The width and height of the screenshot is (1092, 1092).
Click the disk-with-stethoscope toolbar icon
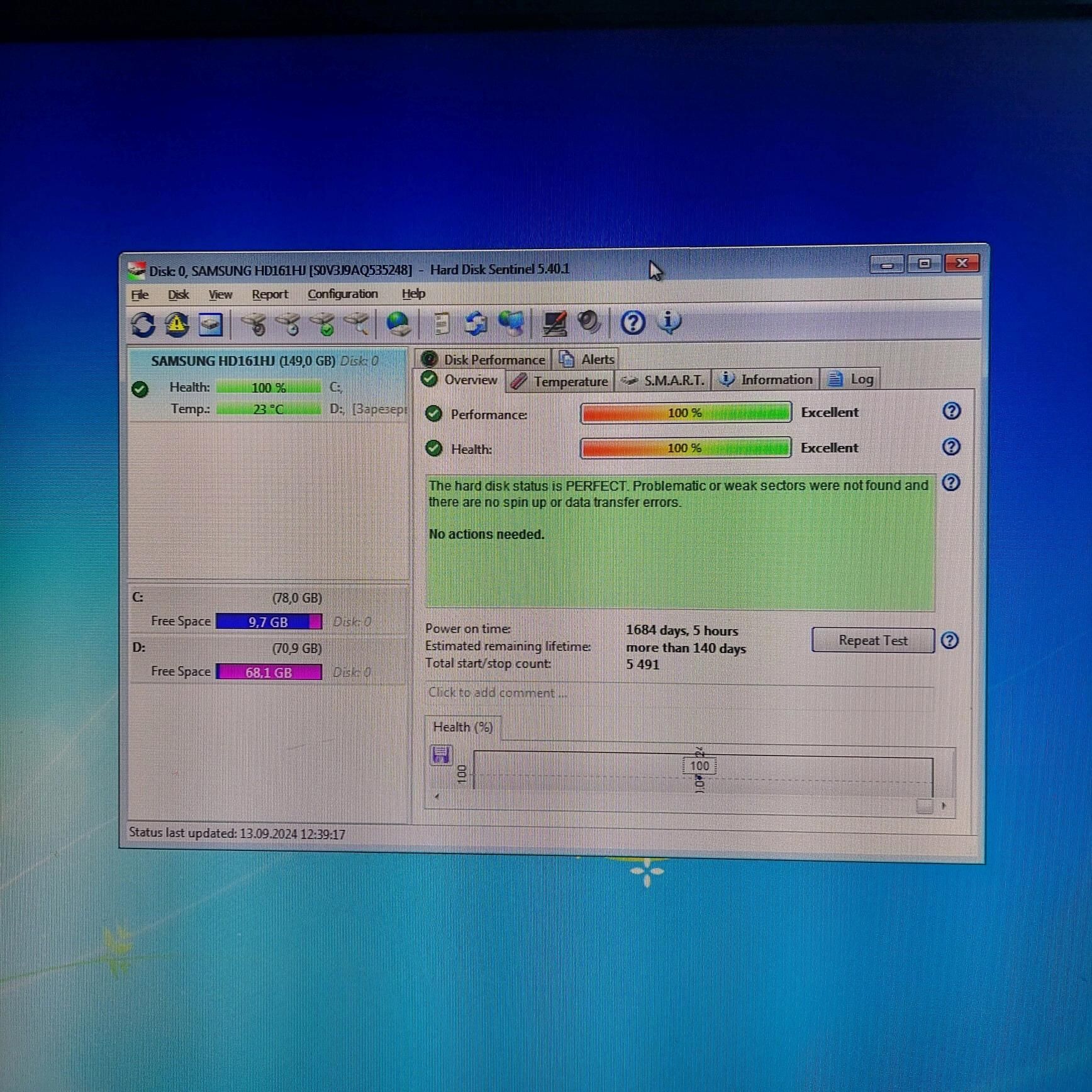click(x=255, y=324)
